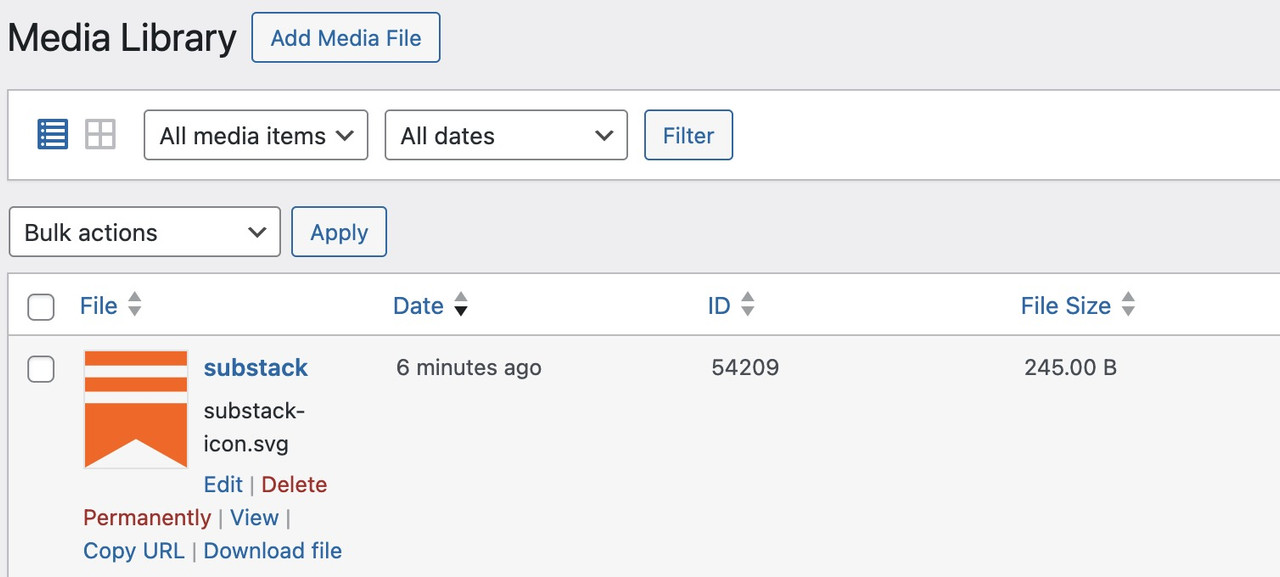This screenshot has height=577, width=1280.
Task: Click the ID sort arrows
Action: tap(747, 305)
